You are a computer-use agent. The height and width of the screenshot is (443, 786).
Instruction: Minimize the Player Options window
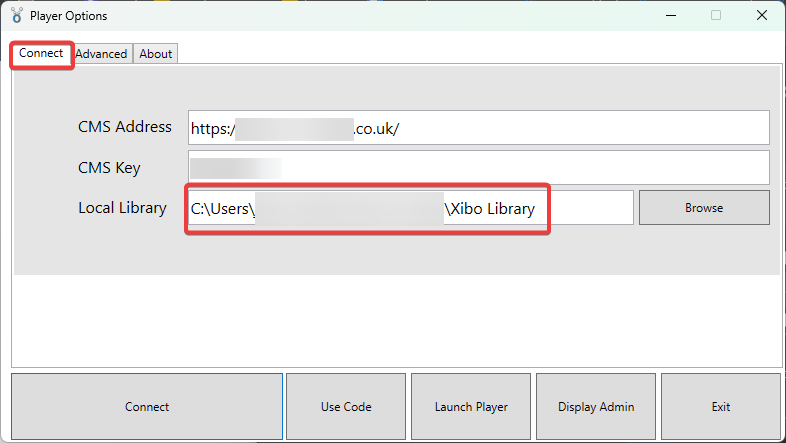pos(671,16)
